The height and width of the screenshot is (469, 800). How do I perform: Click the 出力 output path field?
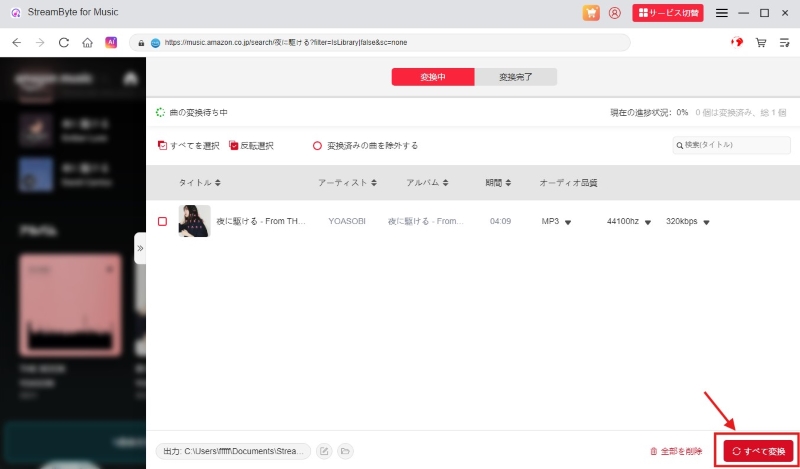tap(233, 451)
